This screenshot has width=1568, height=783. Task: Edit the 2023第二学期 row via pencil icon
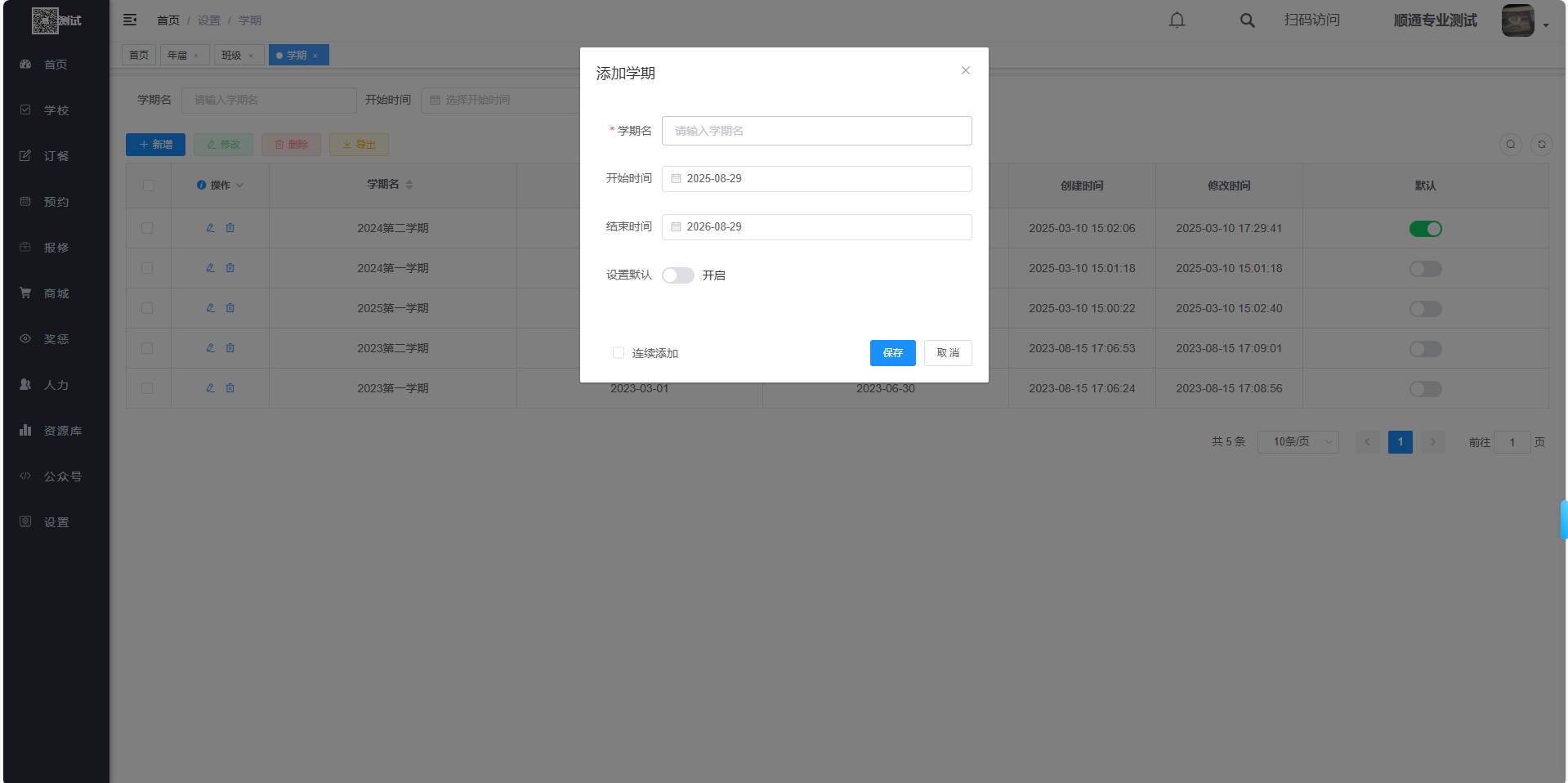(x=210, y=348)
